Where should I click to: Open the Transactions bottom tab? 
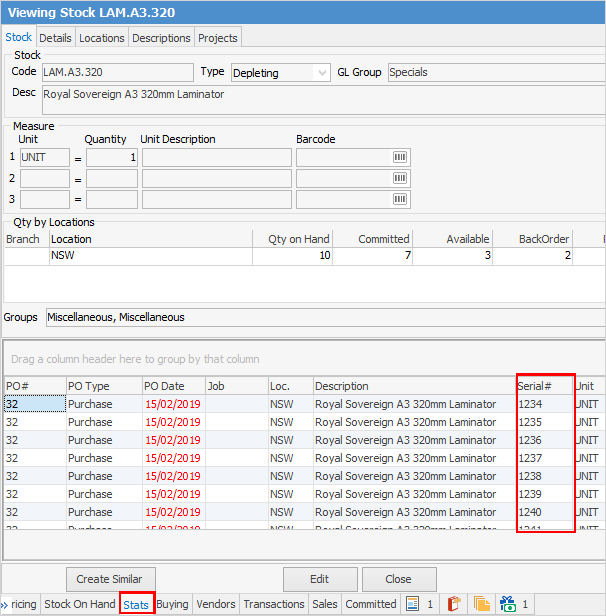click(273, 604)
